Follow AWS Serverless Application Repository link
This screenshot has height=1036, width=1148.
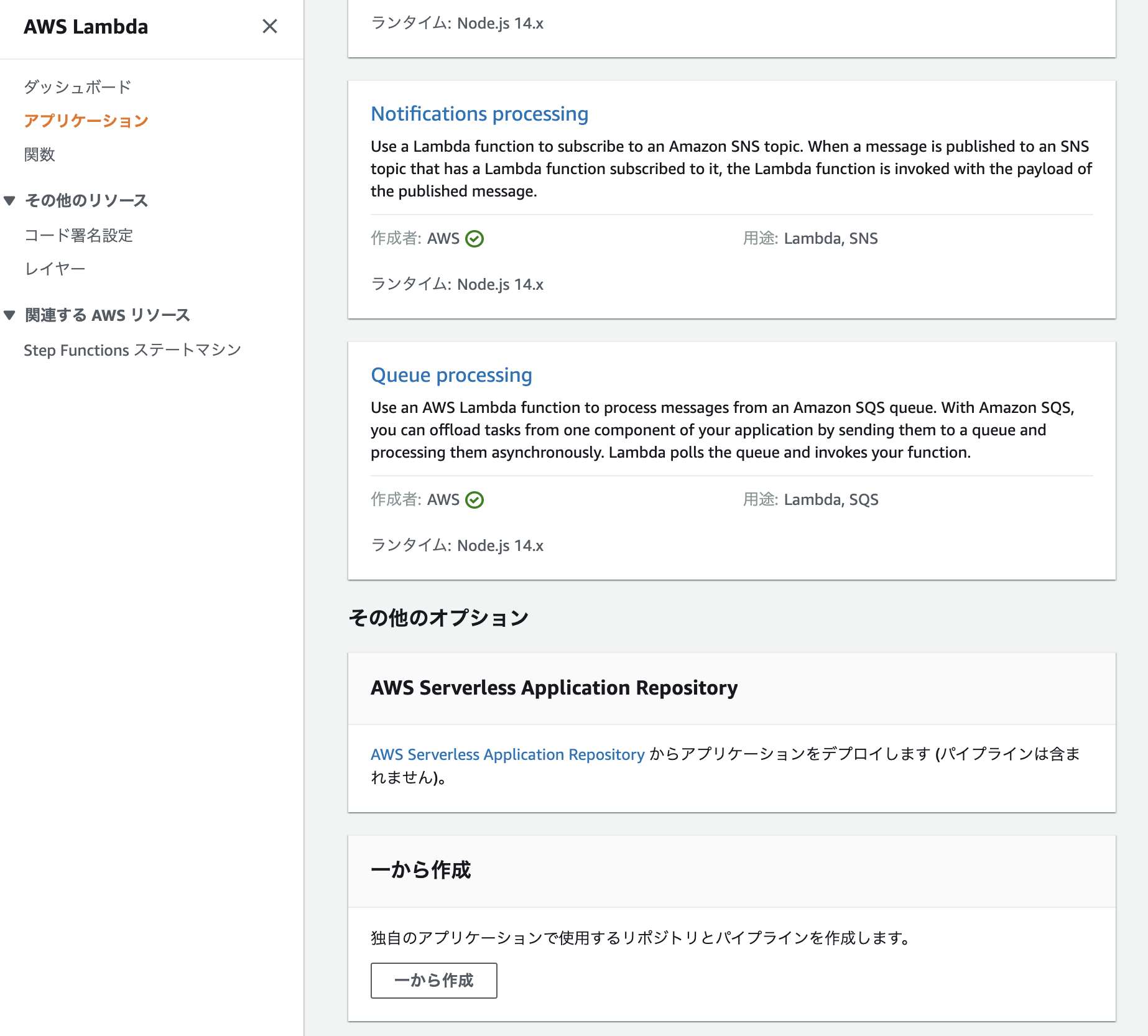[x=507, y=754]
